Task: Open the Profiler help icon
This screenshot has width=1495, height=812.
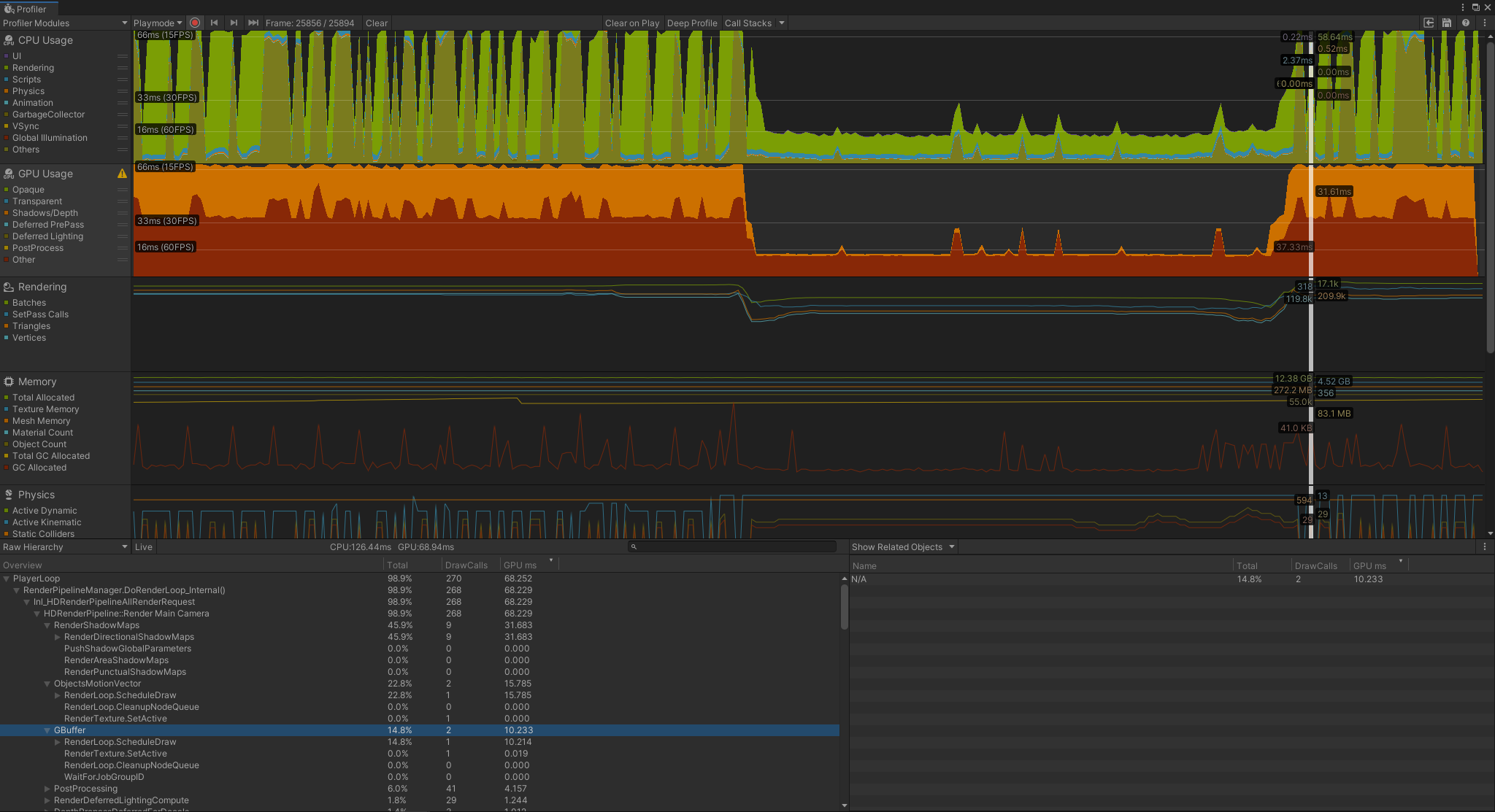Action: pos(1465,23)
